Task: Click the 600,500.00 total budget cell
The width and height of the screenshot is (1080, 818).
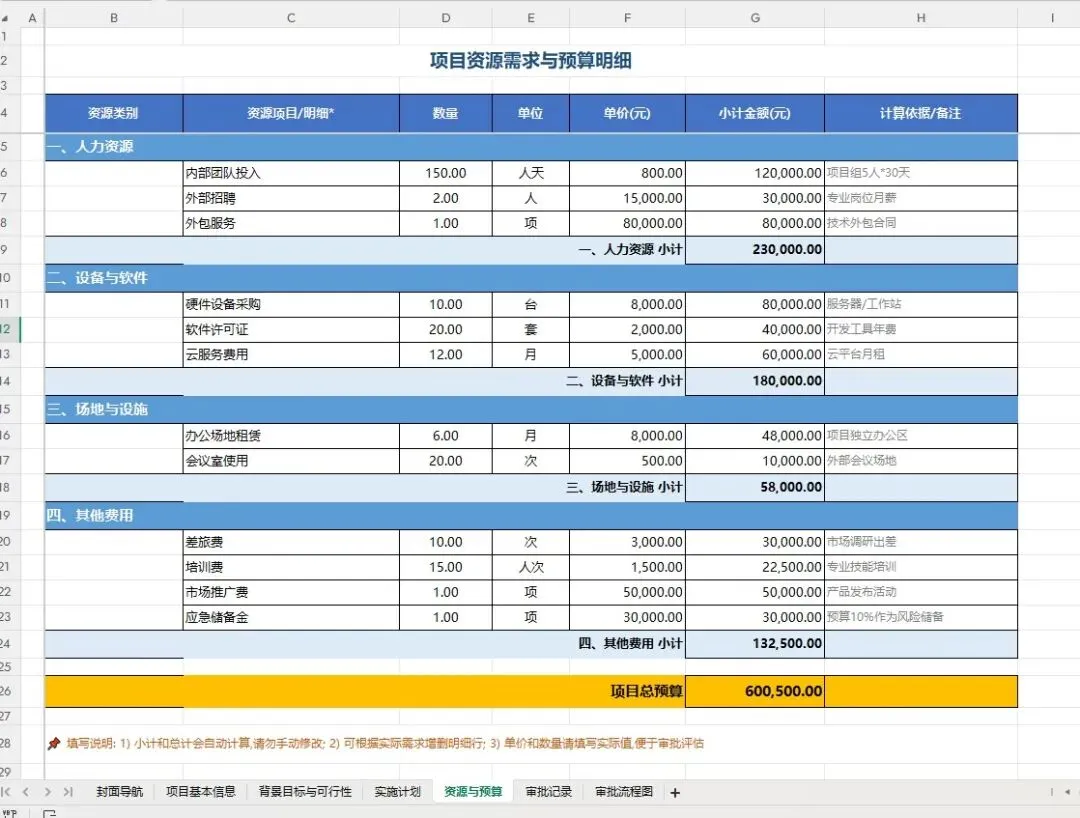Action: tap(755, 691)
